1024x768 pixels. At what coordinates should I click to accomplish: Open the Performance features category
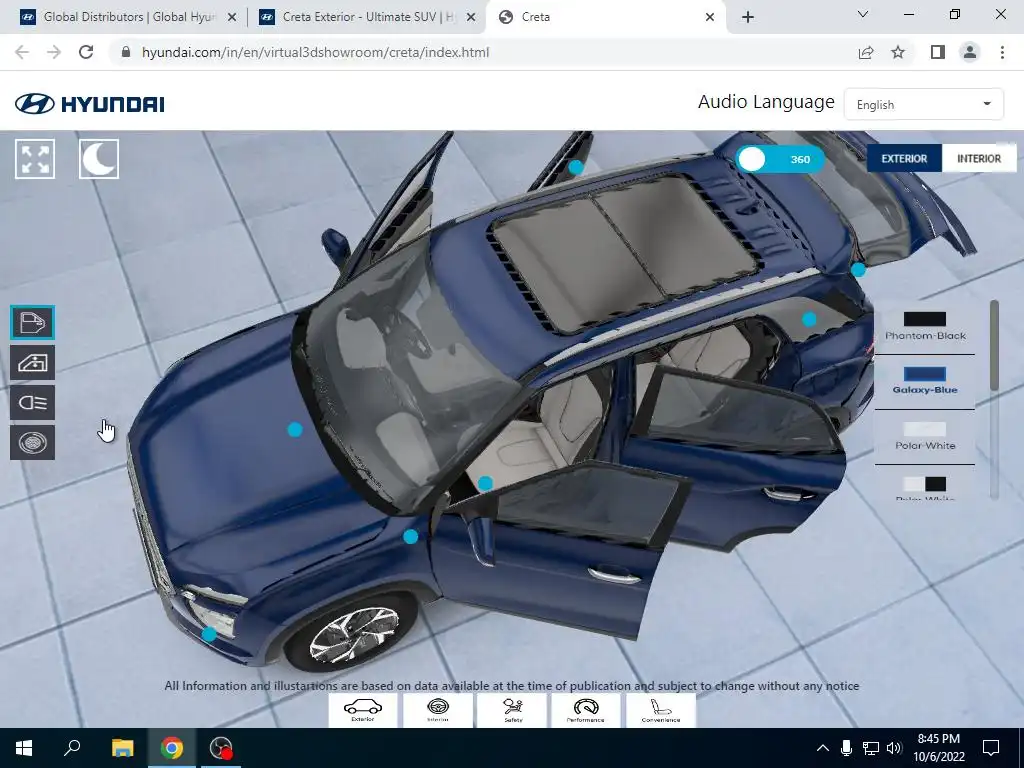586,710
